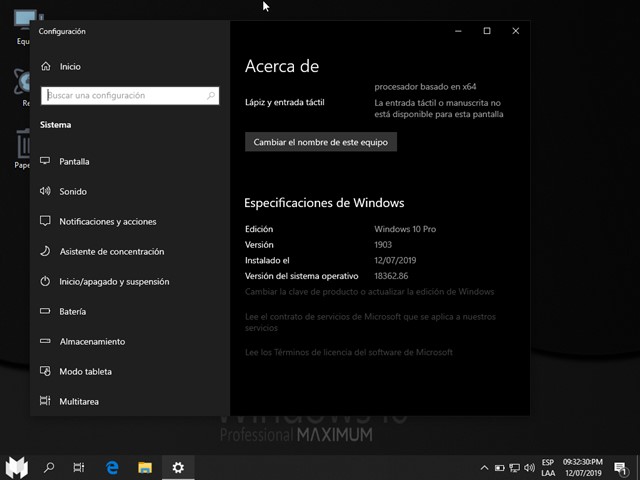Click the Sistema section header

56,125
